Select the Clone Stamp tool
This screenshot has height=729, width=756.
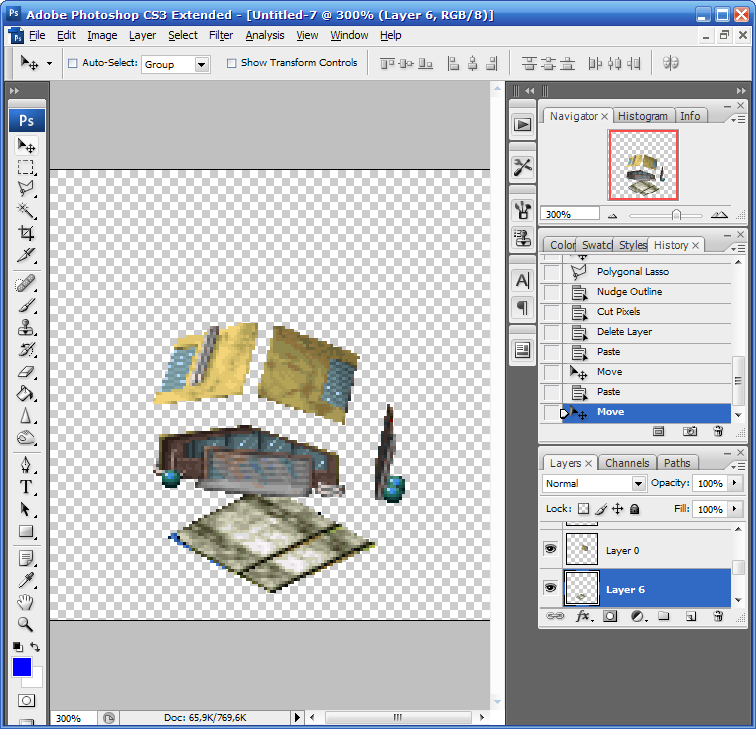pos(26,328)
